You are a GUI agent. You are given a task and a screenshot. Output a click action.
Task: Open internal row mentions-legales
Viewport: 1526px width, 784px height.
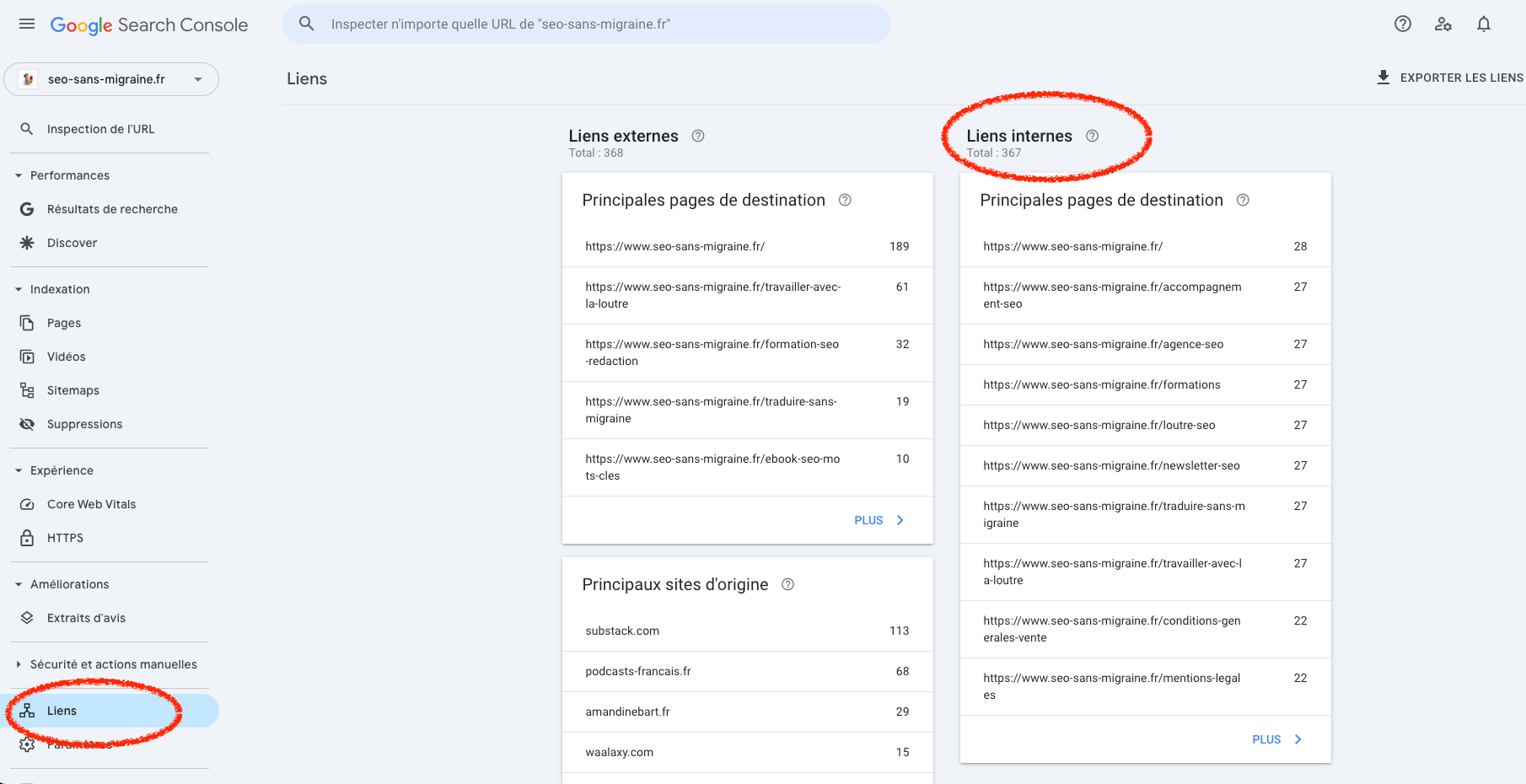[x=1146, y=686]
